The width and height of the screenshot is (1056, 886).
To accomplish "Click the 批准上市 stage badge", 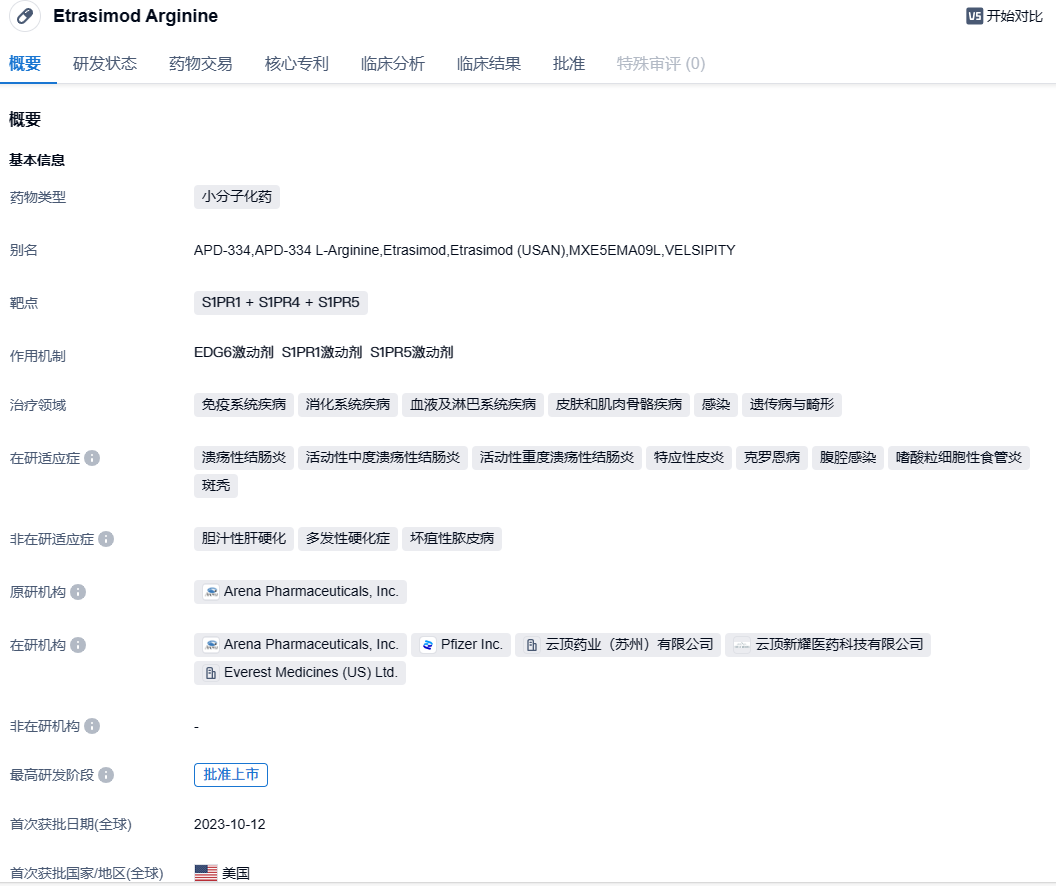I will (231, 775).
